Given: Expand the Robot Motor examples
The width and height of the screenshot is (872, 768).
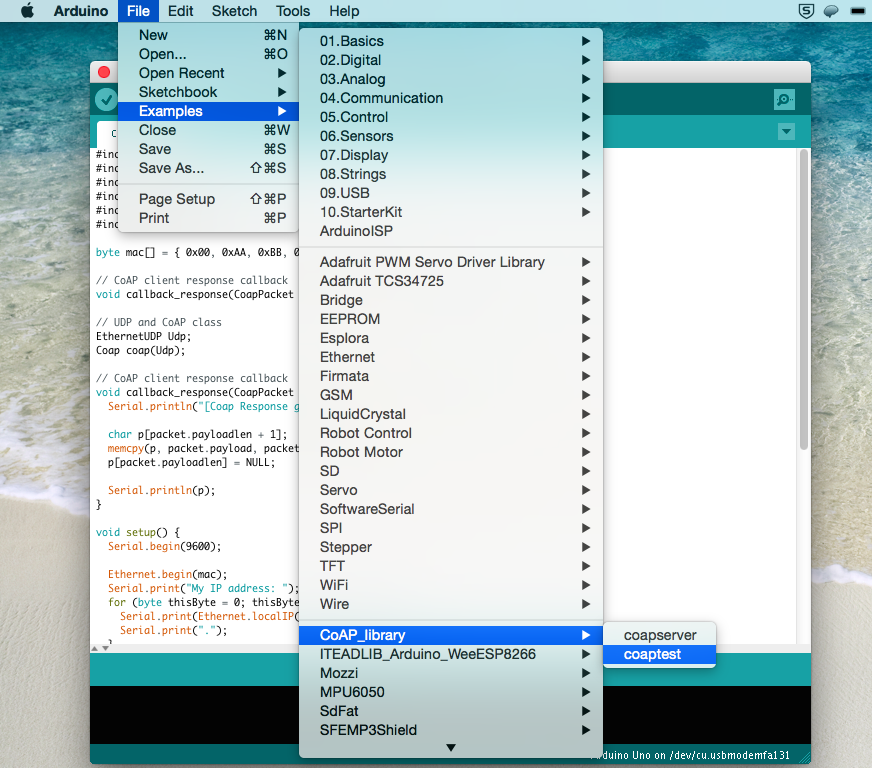Looking at the screenshot, I should click(x=451, y=452).
